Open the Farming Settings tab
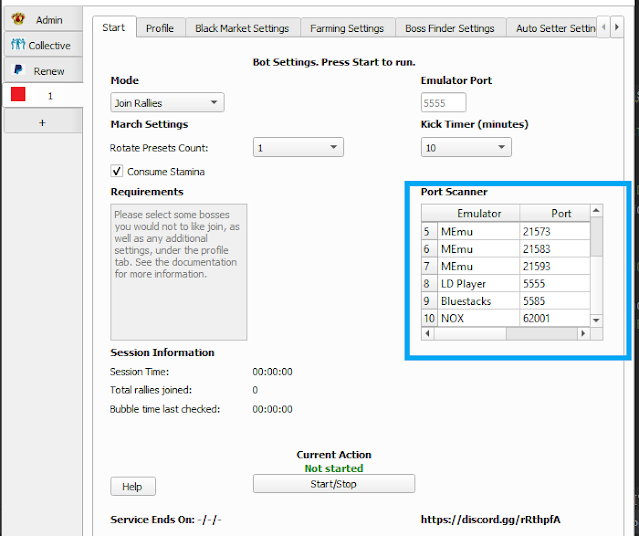This screenshot has width=639, height=536. point(347,28)
